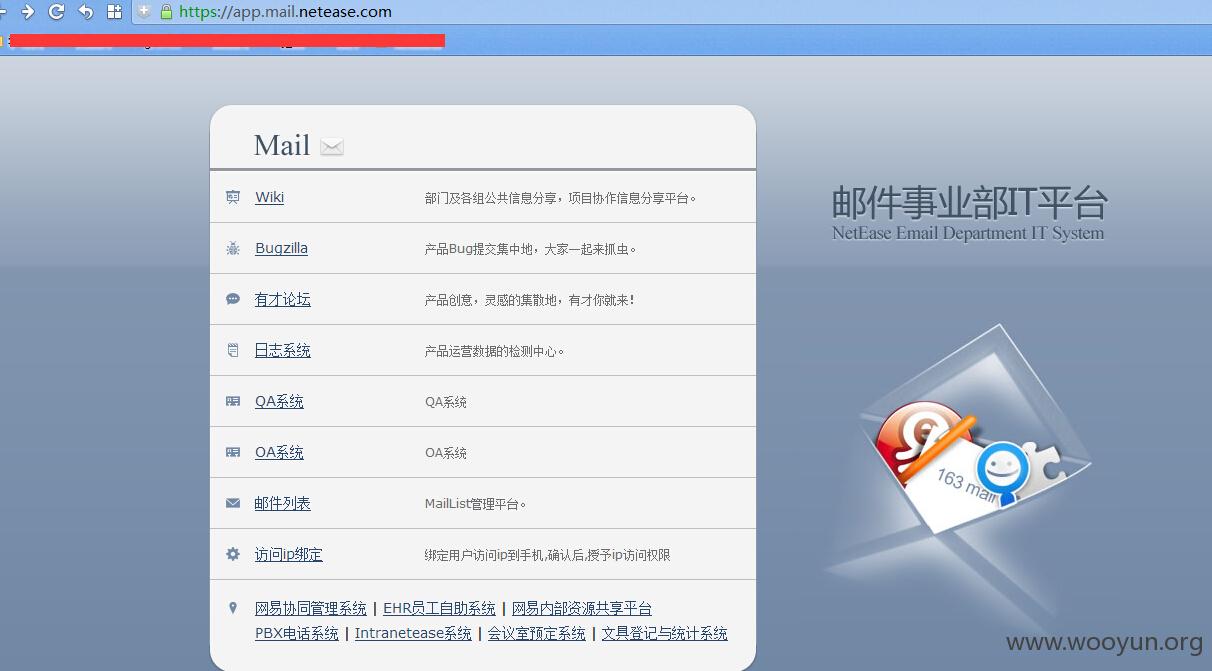This screenshot has width=1212, height=671.
Task: Click the gear icon beside 访问ip绑定
Action: (x=233, y=554)
